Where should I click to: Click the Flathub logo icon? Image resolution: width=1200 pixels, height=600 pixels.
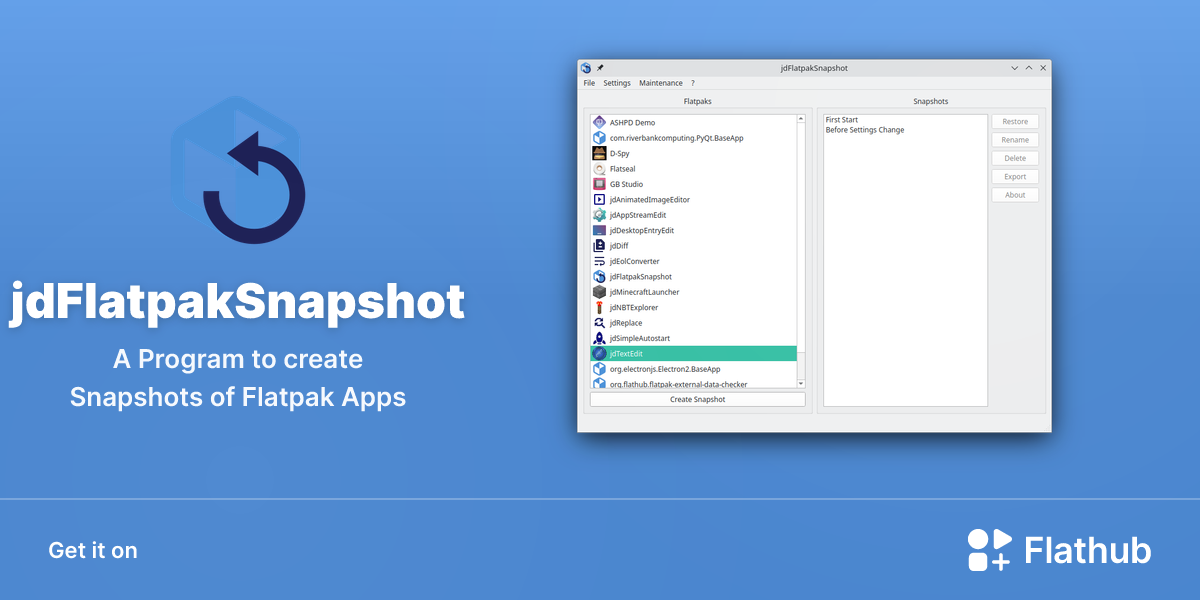pos(989,549)
